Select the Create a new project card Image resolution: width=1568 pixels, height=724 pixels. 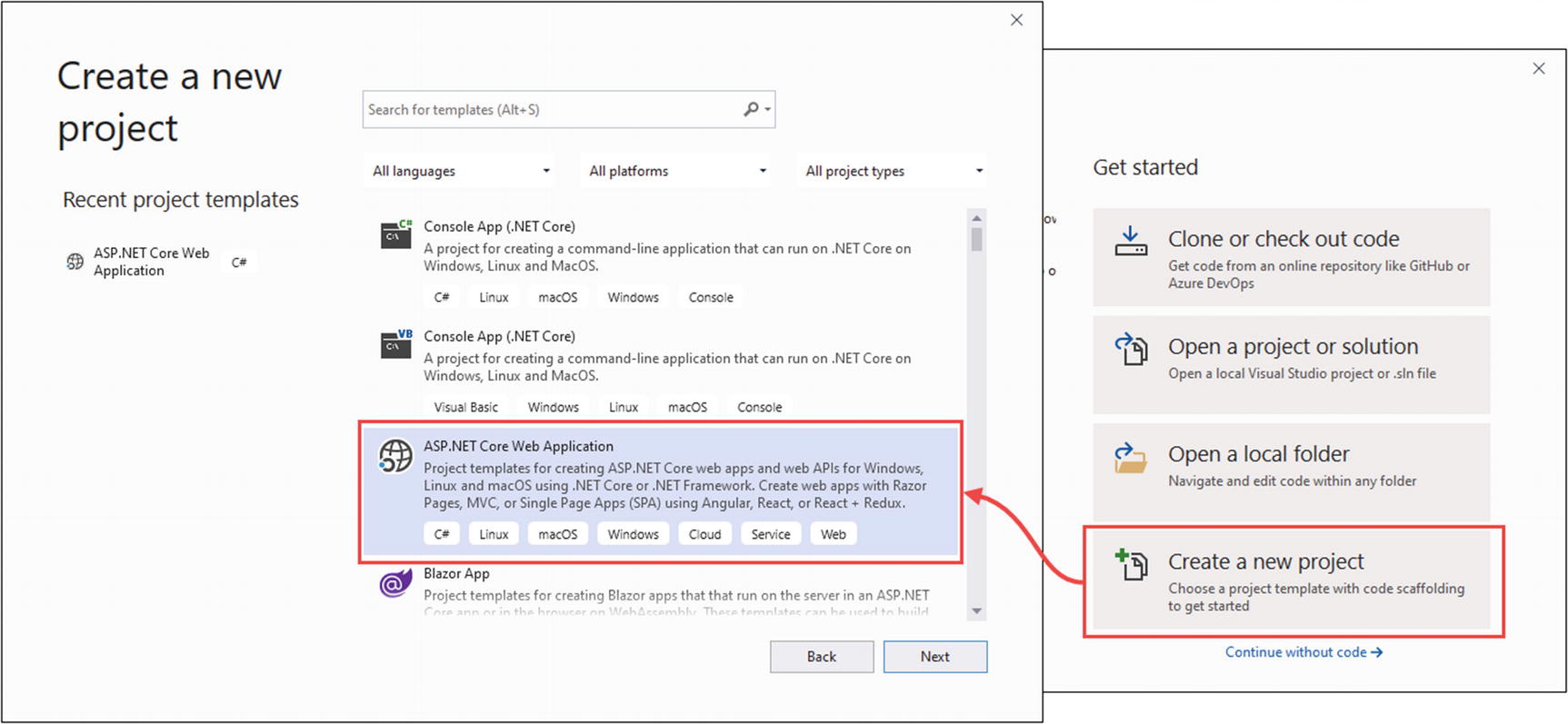pyautogui.click(x=1291, y=580)
